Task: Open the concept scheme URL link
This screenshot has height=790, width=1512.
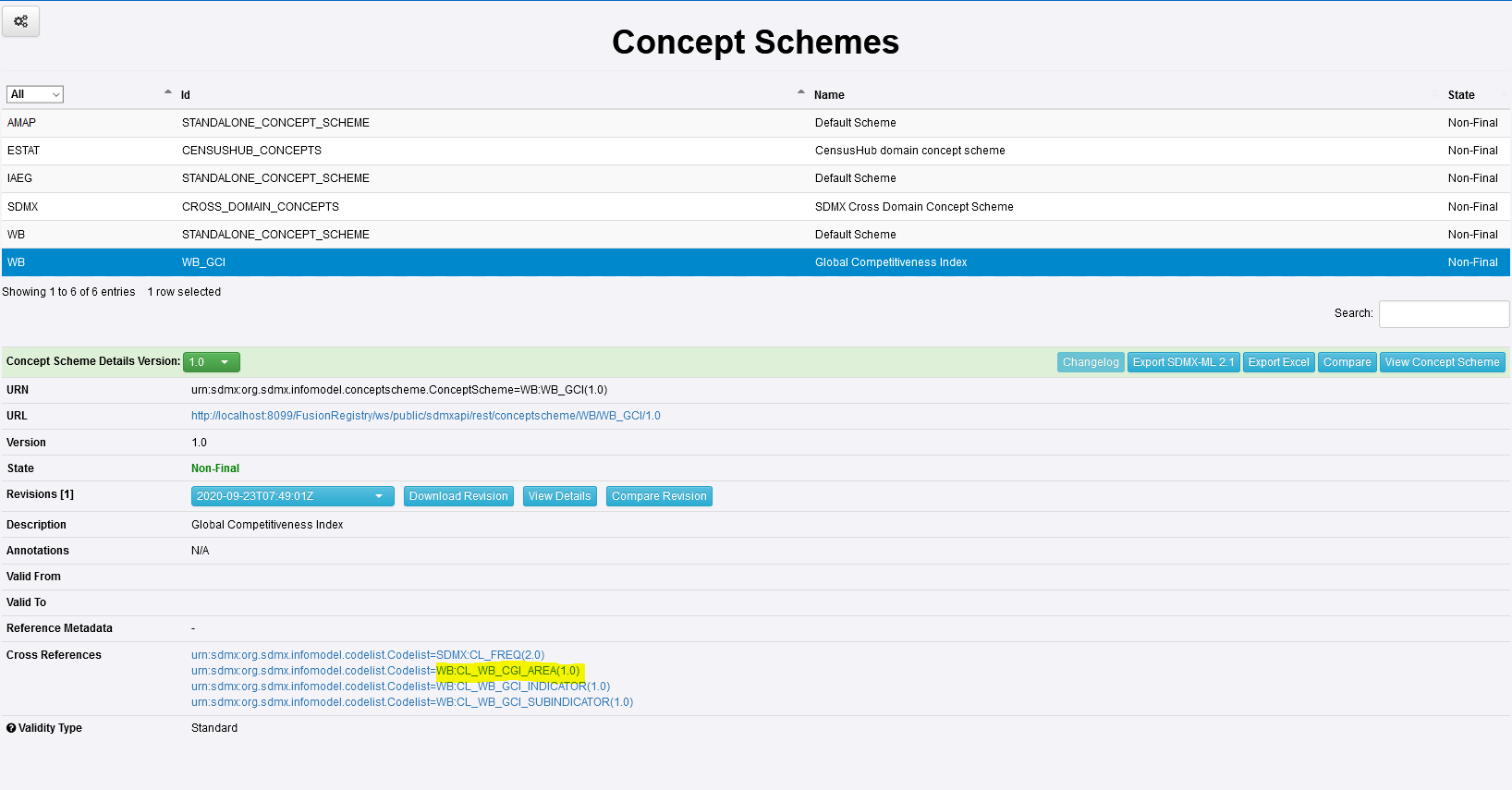Action: pyautogui.click(x=425, y=416)
